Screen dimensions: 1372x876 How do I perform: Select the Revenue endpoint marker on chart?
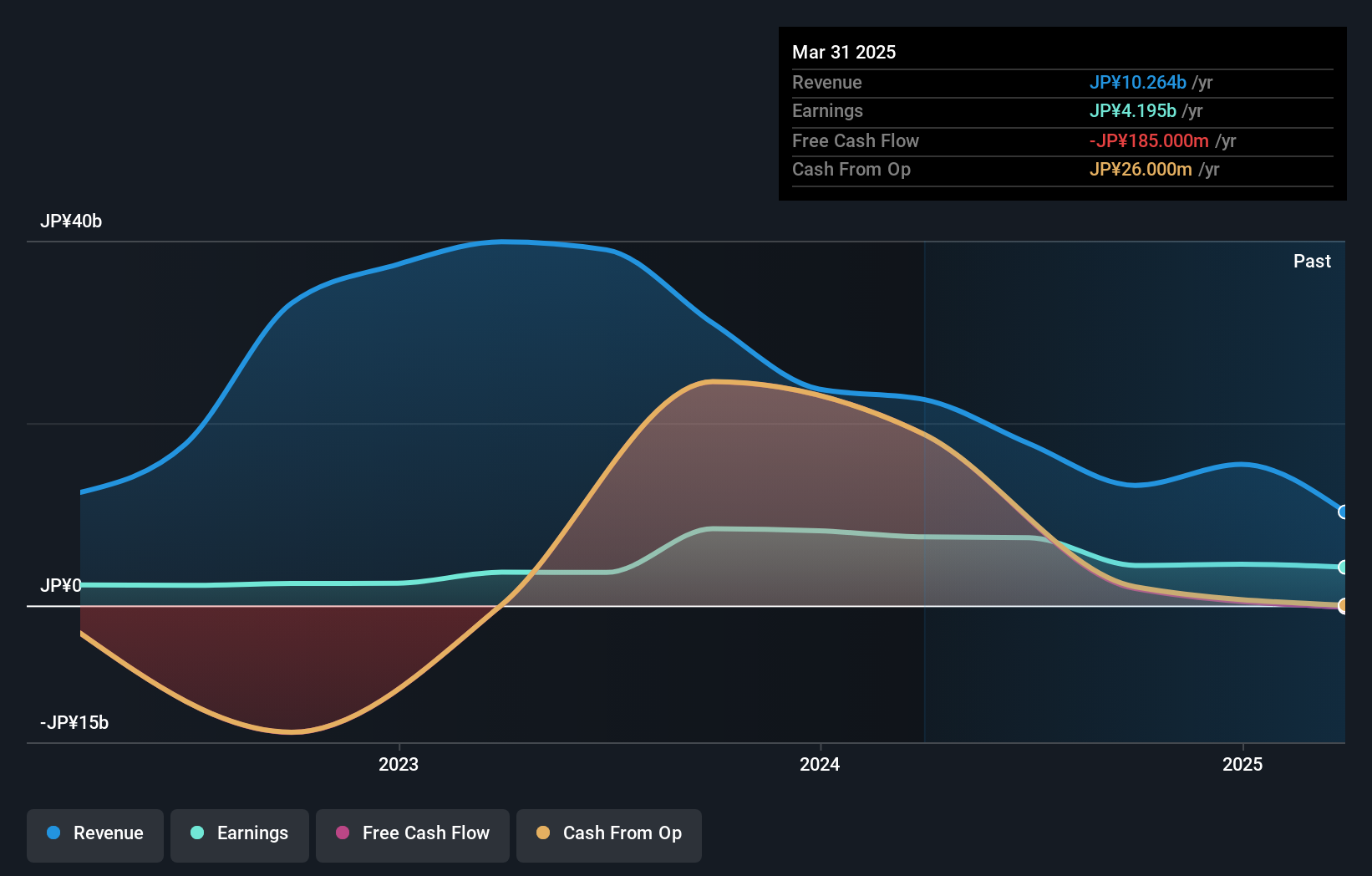[x=1343, y=512]
